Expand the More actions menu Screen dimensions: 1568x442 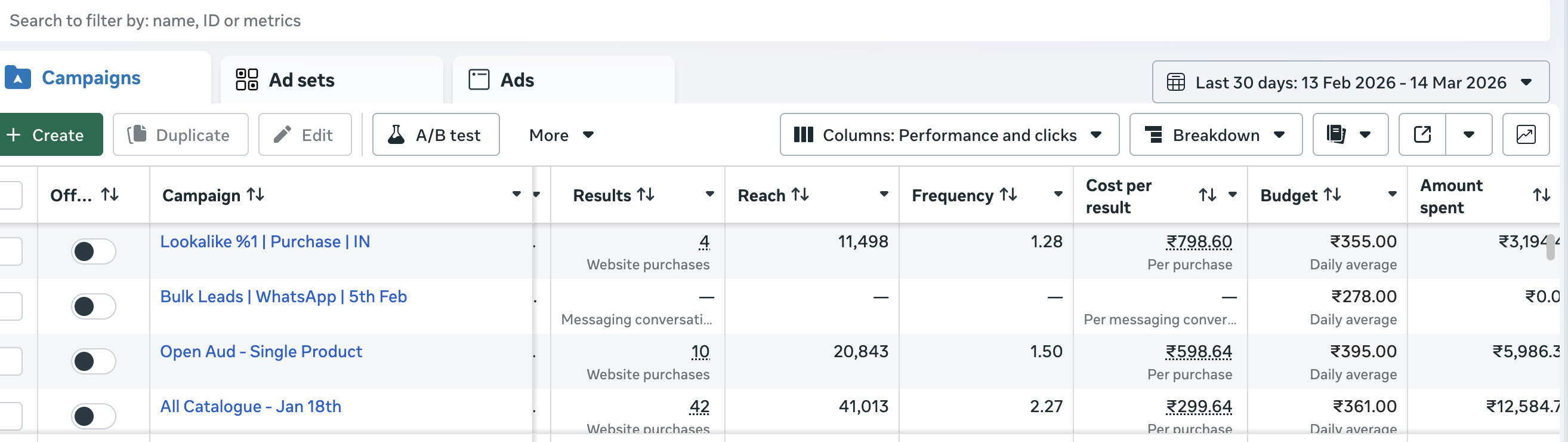click(x=561, y=135)
